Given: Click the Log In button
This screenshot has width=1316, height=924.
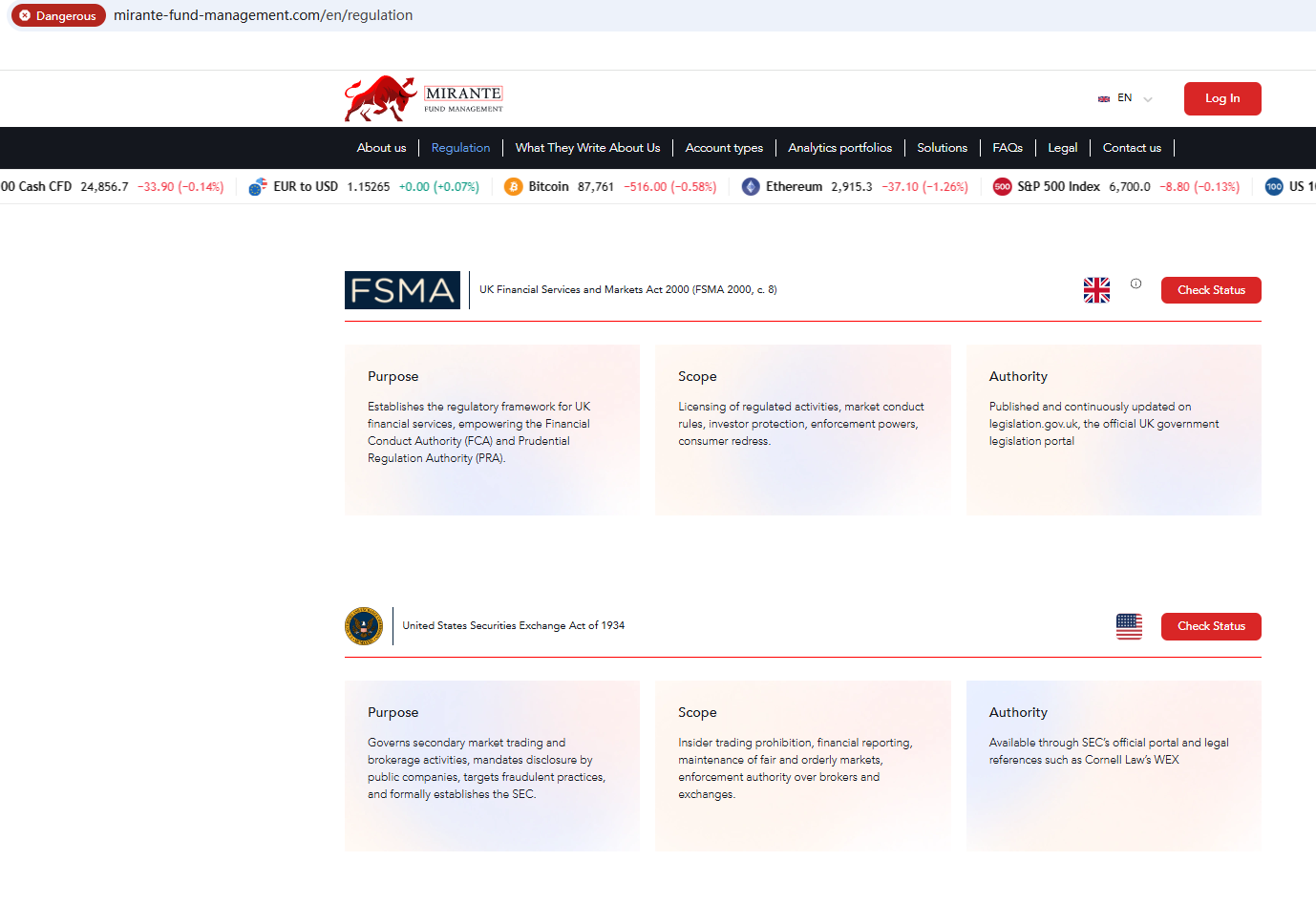Looking at the screenshot, I should pyautogui.click(x=1222, y=99).
